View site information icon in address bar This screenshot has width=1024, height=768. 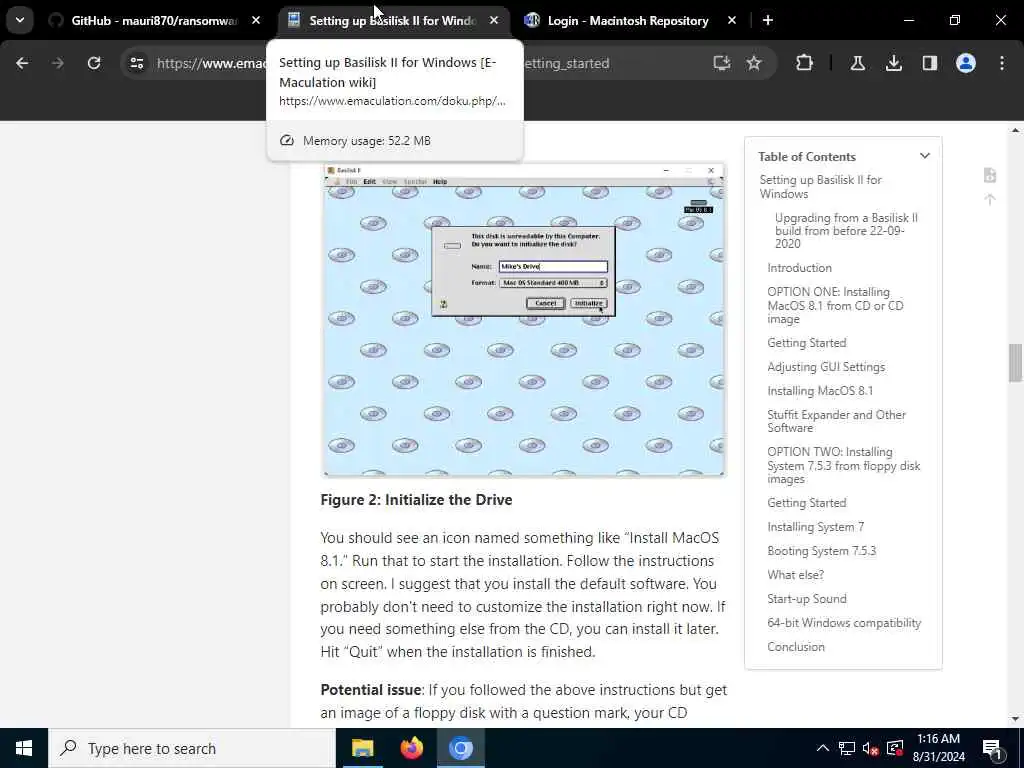136,63
